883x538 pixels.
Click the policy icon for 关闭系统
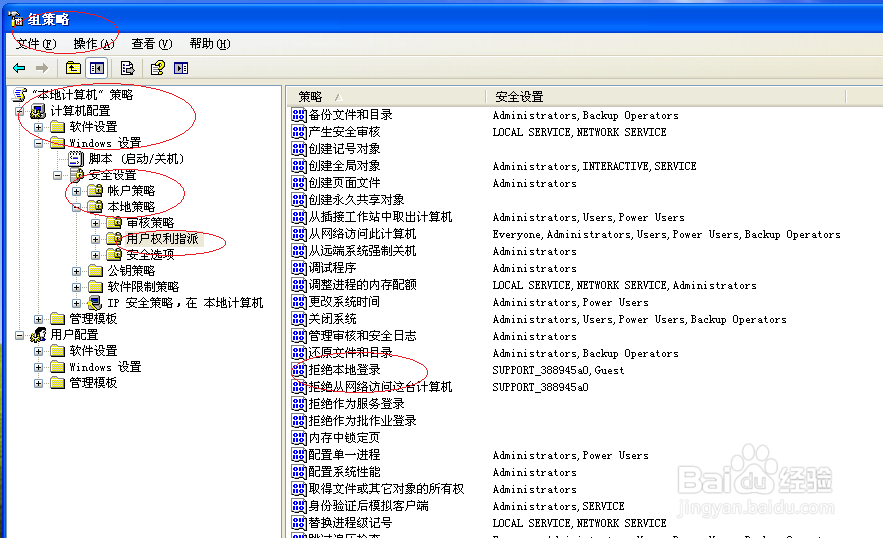coord(298,319)
